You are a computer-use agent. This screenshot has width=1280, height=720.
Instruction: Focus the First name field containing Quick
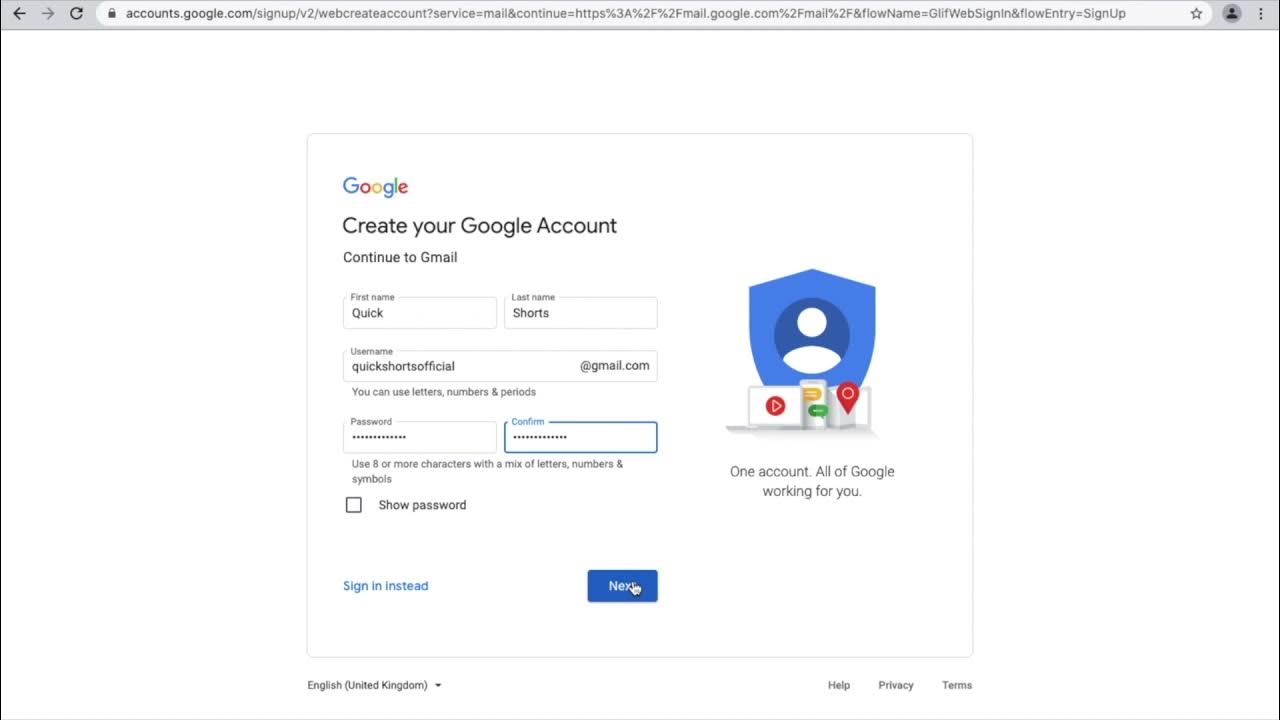pyautogui.click(x=420, y=313)
